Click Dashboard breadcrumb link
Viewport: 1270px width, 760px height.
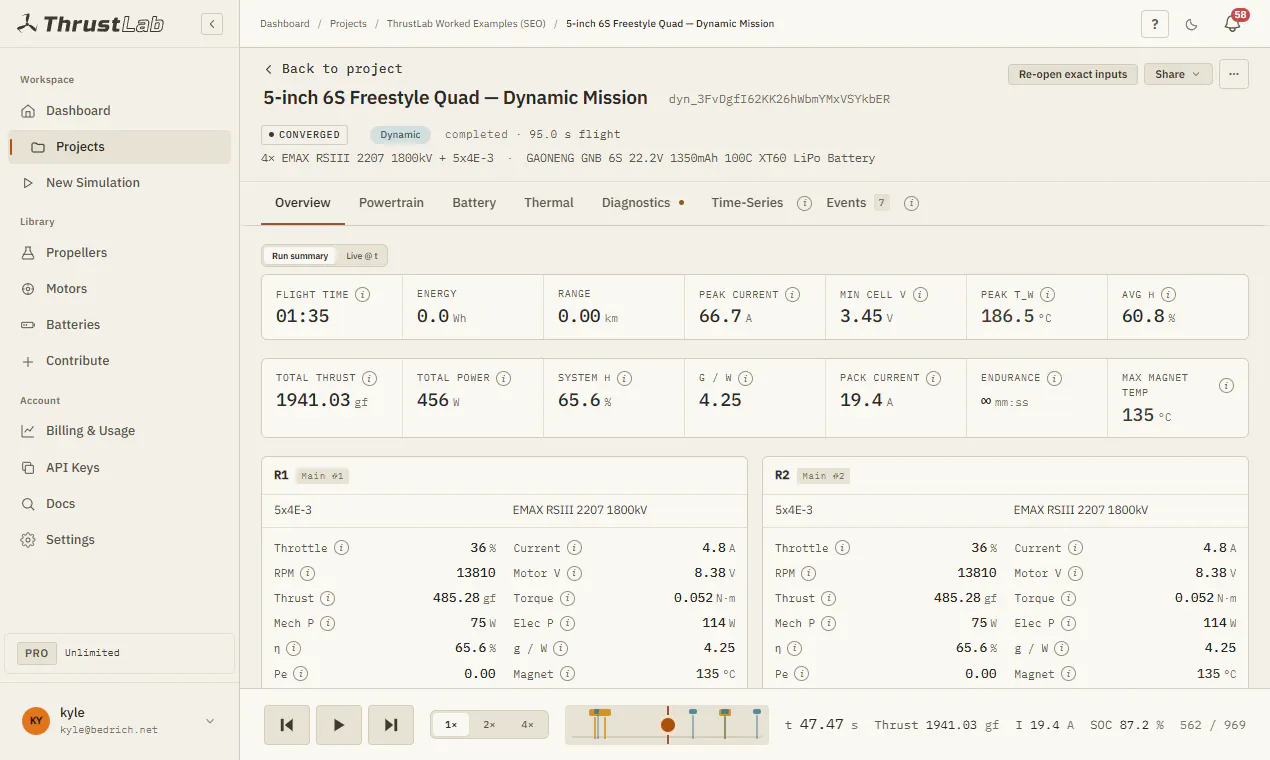(x=284, y=24)
